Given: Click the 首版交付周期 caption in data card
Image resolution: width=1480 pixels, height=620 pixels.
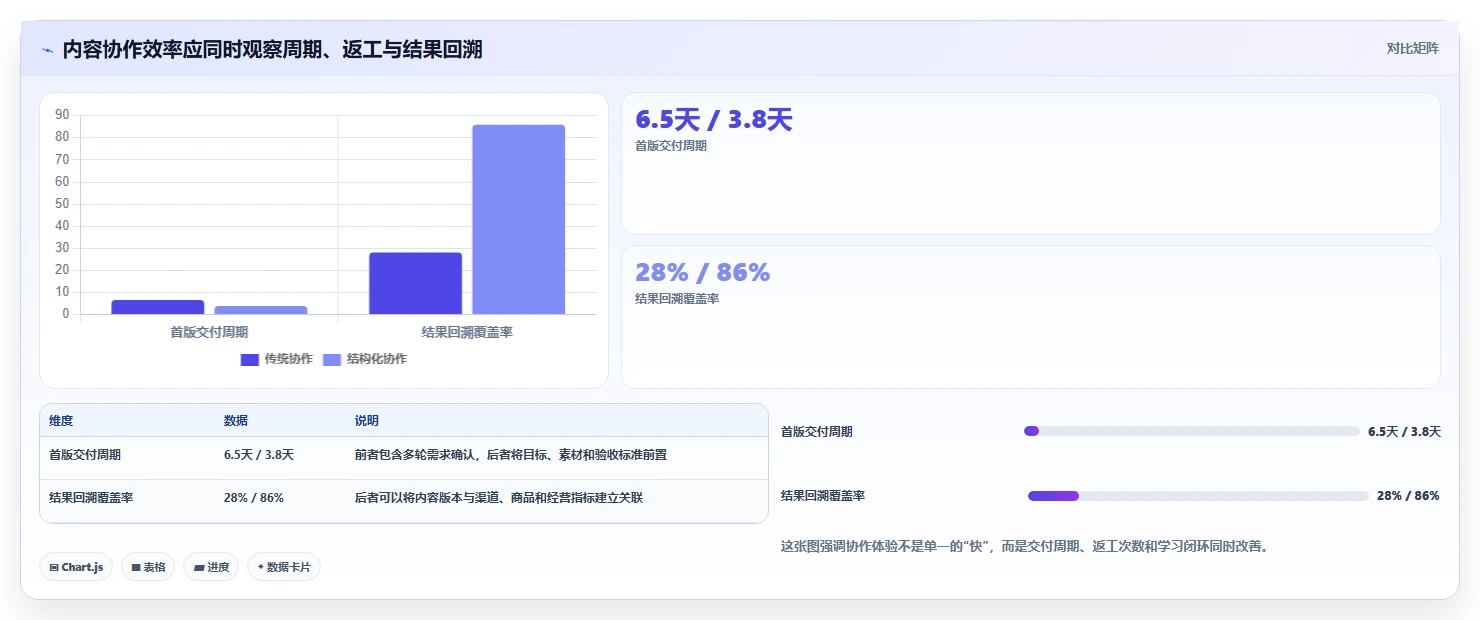Looking at the screenshot, I should [671, 146].
